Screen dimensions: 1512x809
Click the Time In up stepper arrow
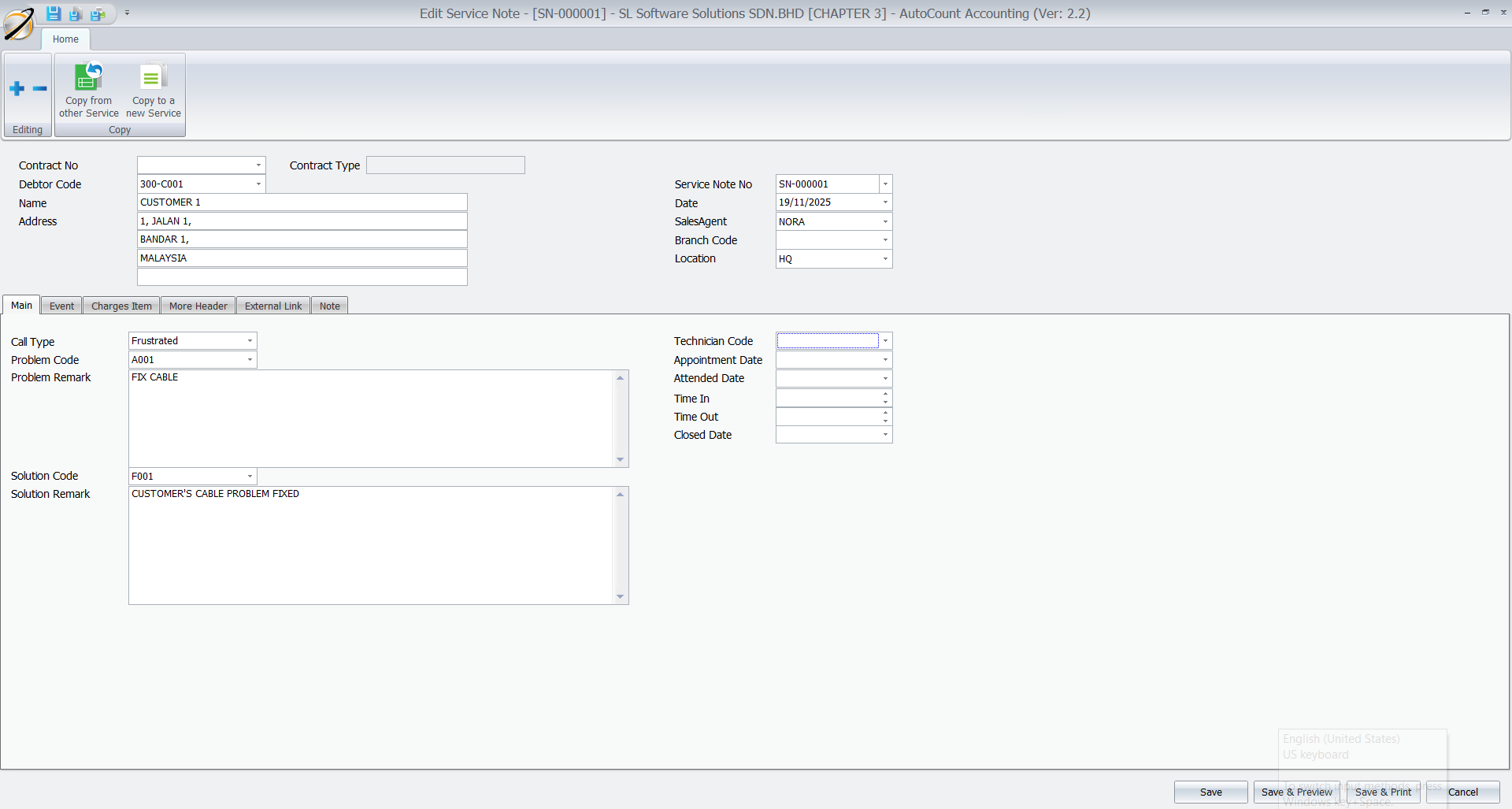pyautogui.click(x=885, y=395)
